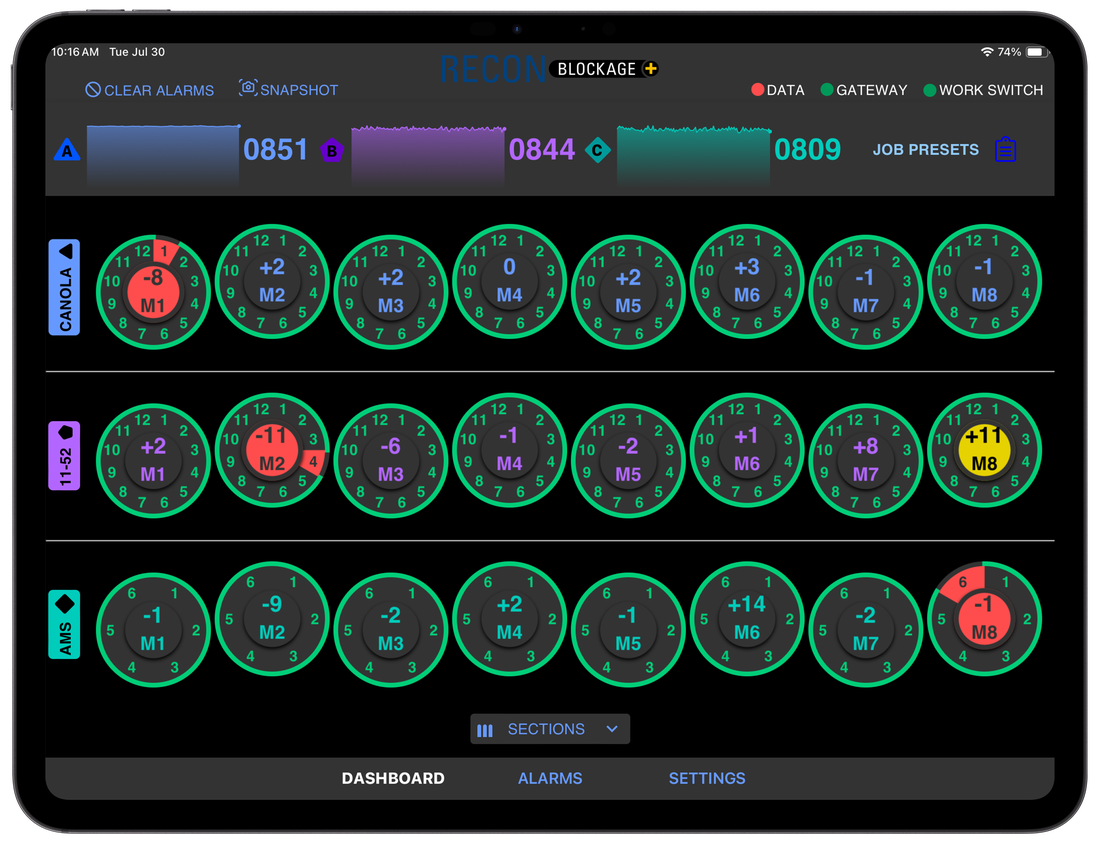
Task: Click the purple pentagon B product icon
Action: (332, 150)
